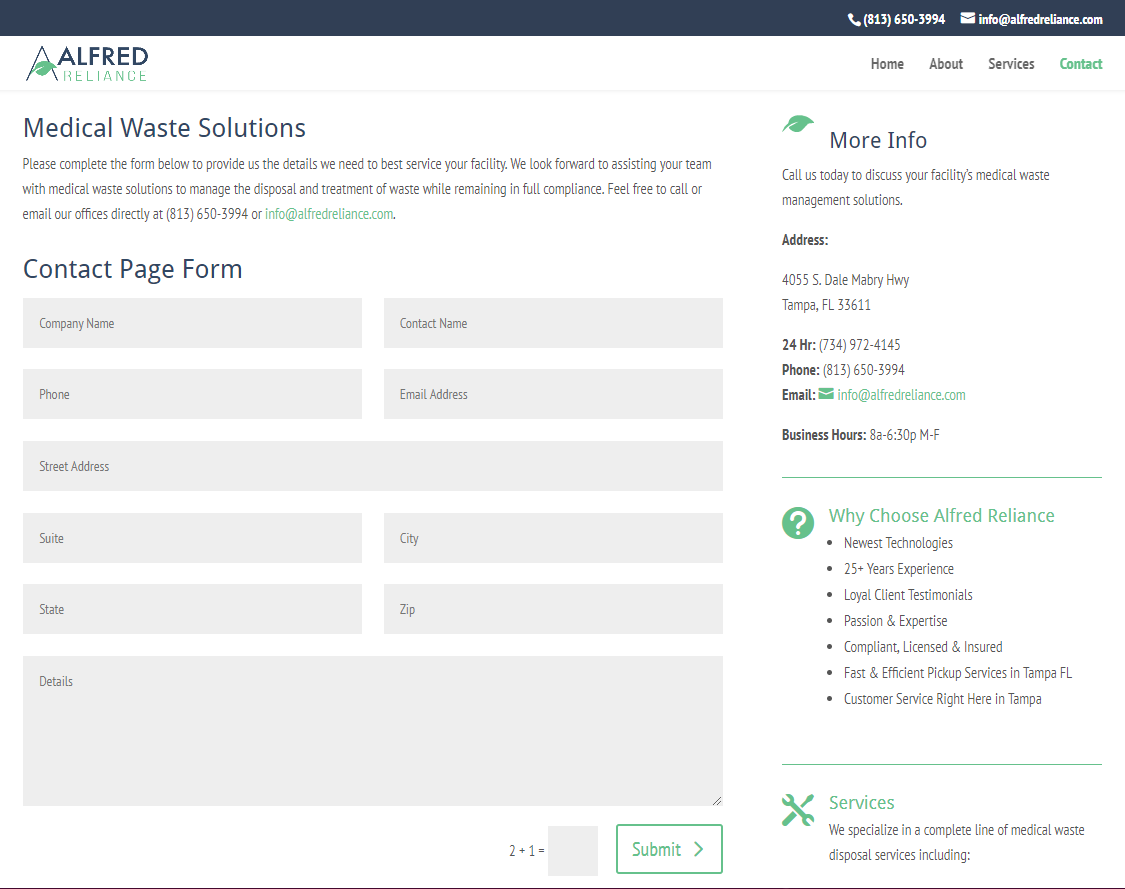The width and height of the screenshot is (1125, 889).
Task: Open the Services menu item
Action: (1011, 64)
